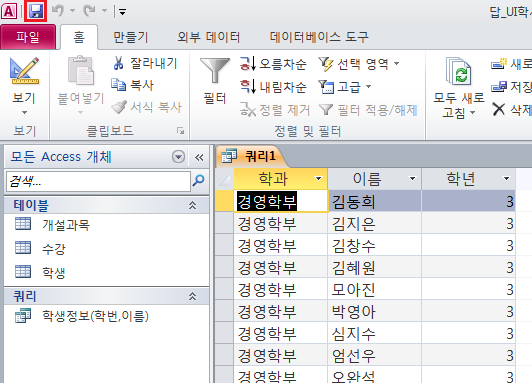Click the save record icon in records group
532x383 pixels.
pos(499,87)
